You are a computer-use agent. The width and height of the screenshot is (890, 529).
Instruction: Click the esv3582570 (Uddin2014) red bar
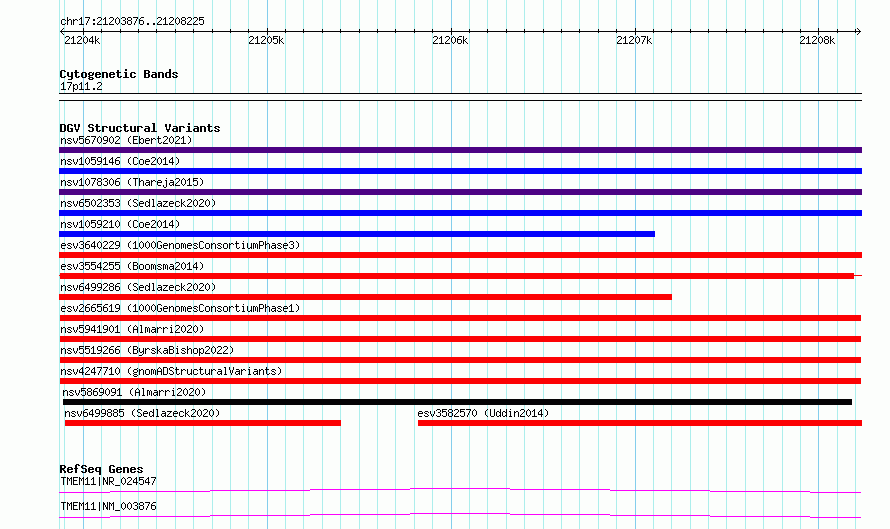click(x=640, y=423)
